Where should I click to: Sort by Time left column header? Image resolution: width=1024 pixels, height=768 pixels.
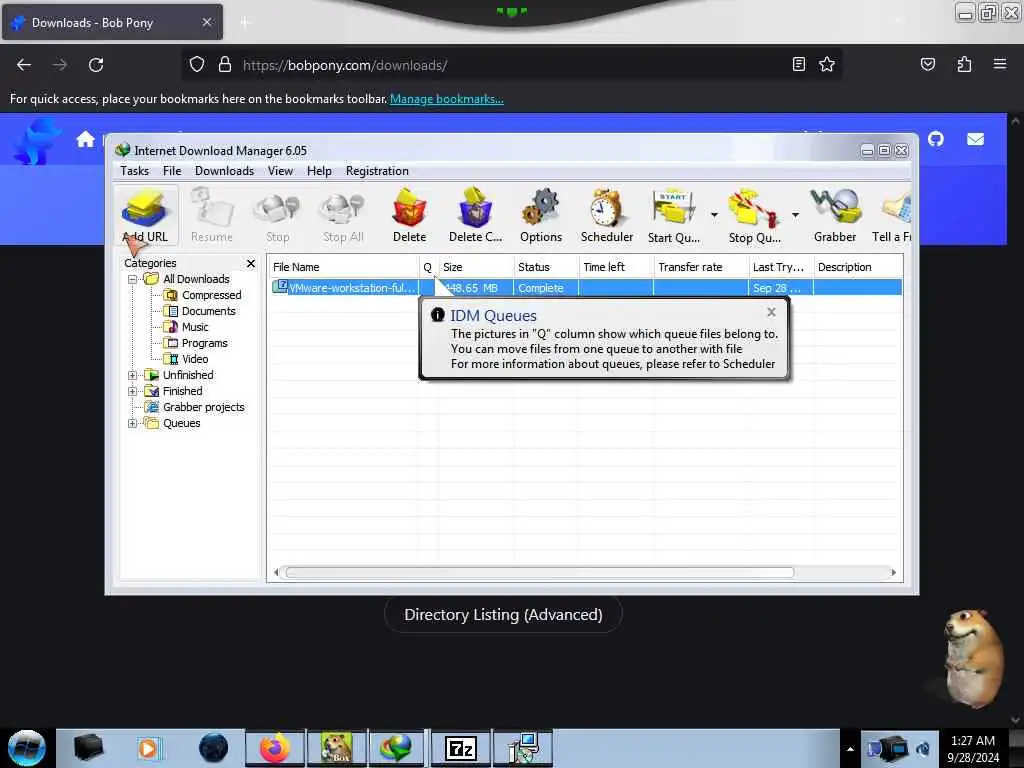point(616,267)
